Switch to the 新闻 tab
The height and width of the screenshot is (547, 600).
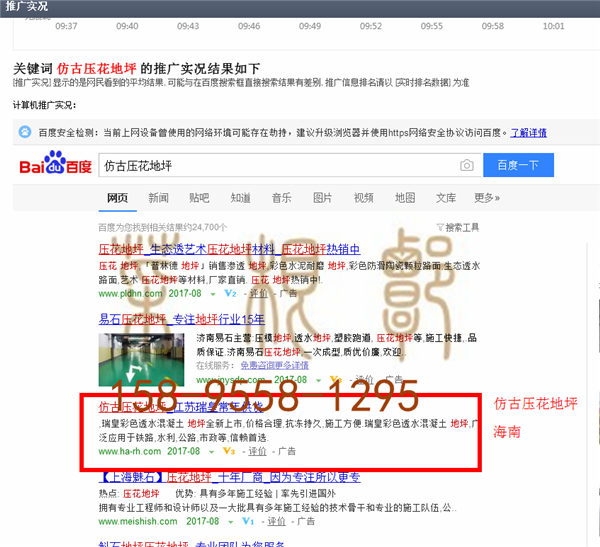pos(158,198)
